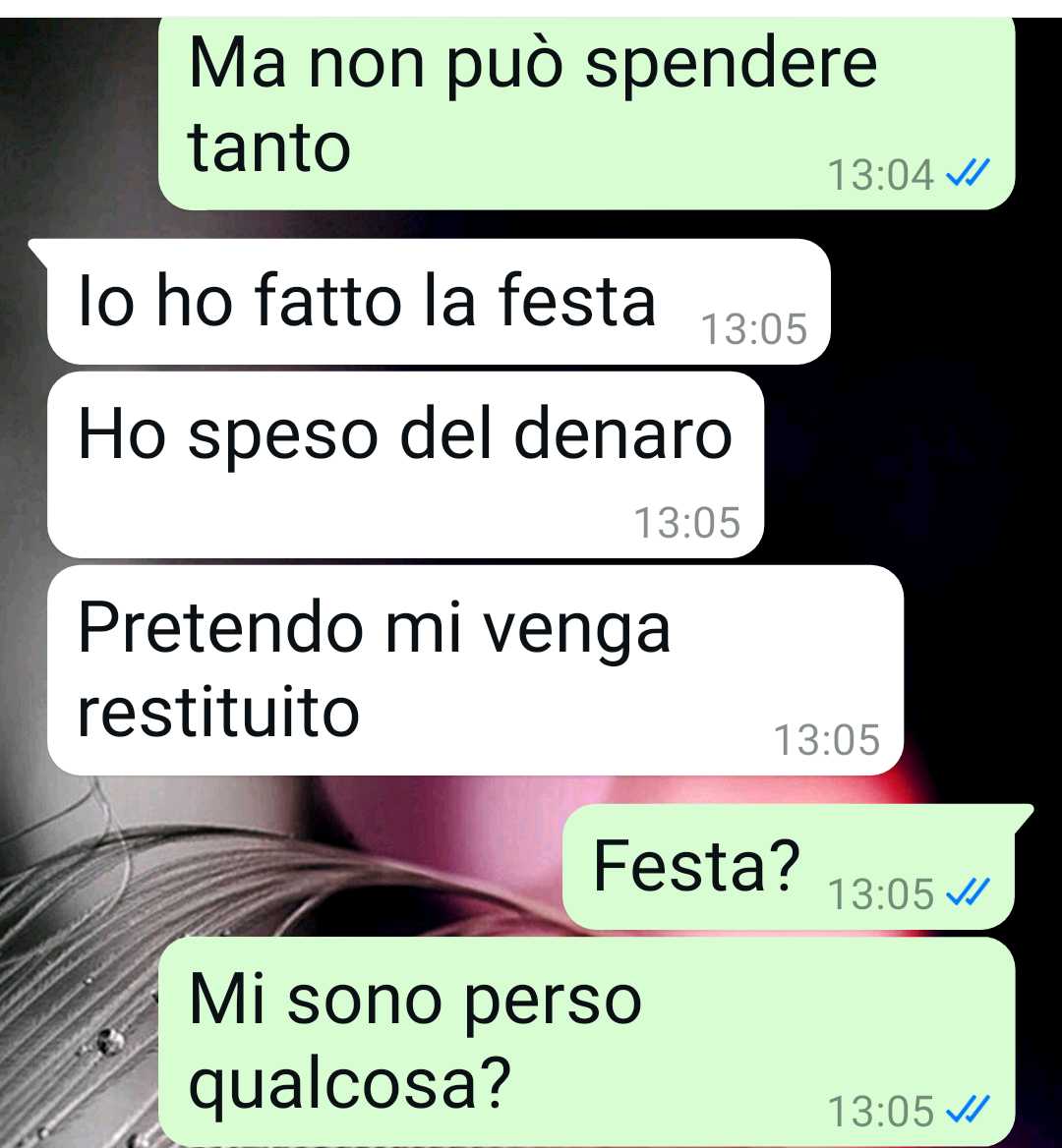
Task: Tap the word "tanto" in the first message
Action: [x=269, y=147]
